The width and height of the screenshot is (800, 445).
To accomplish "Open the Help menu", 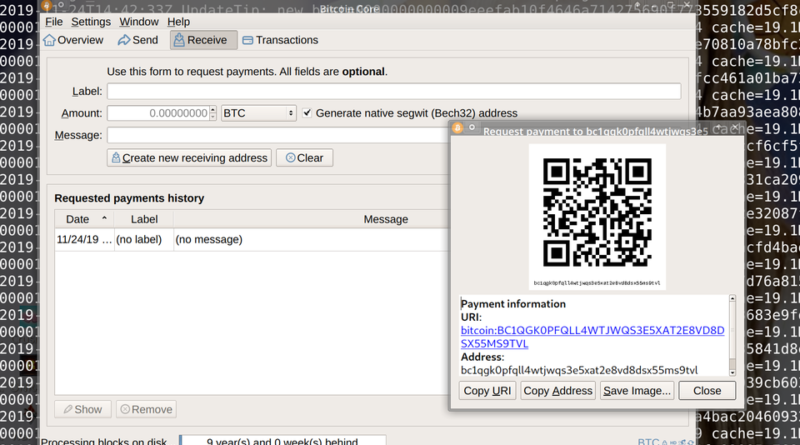I will pyautogui.click(x=179, y=22).
